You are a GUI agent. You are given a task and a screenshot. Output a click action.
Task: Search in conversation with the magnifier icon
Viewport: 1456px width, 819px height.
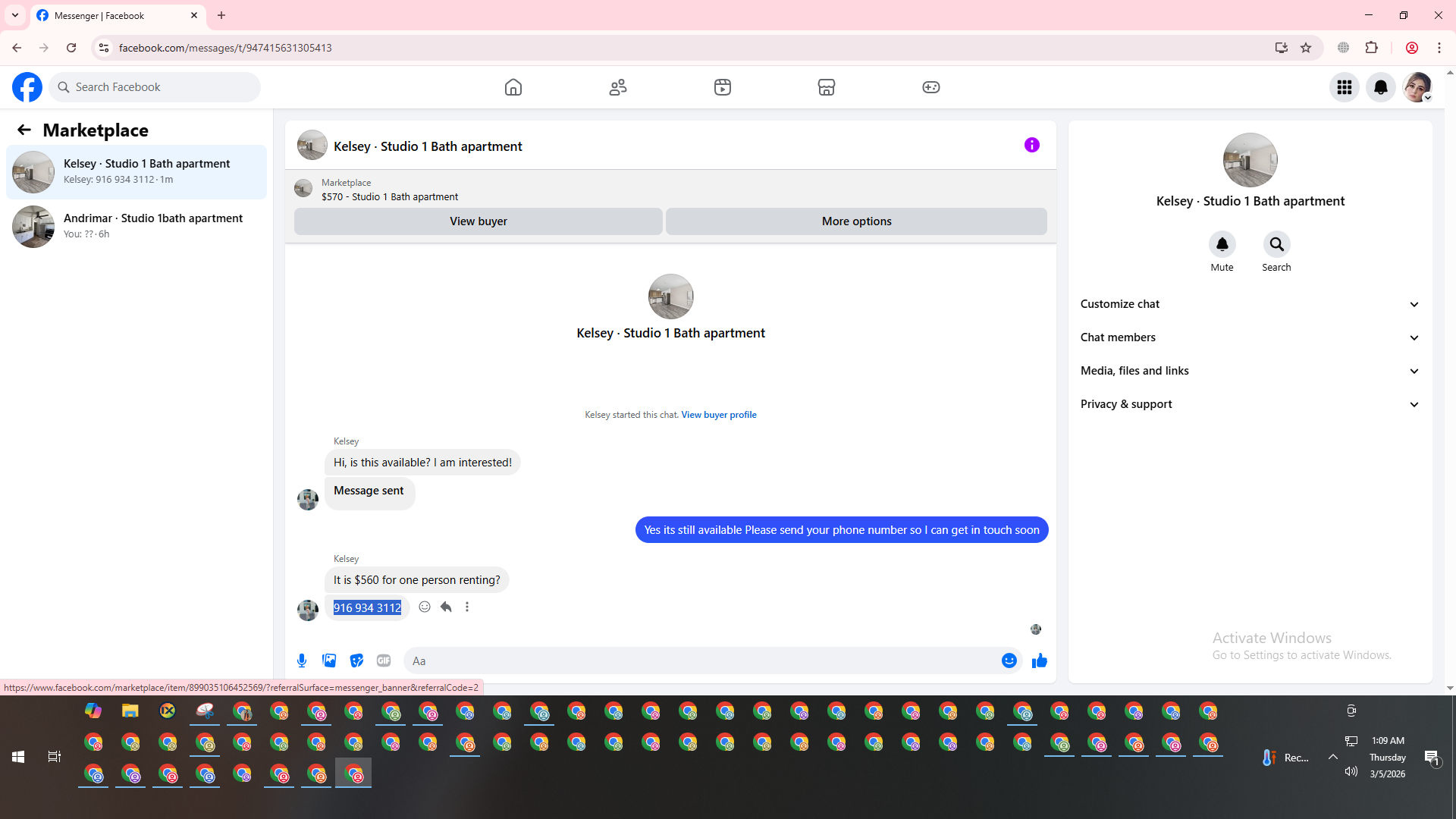(x=1277, y=244)
